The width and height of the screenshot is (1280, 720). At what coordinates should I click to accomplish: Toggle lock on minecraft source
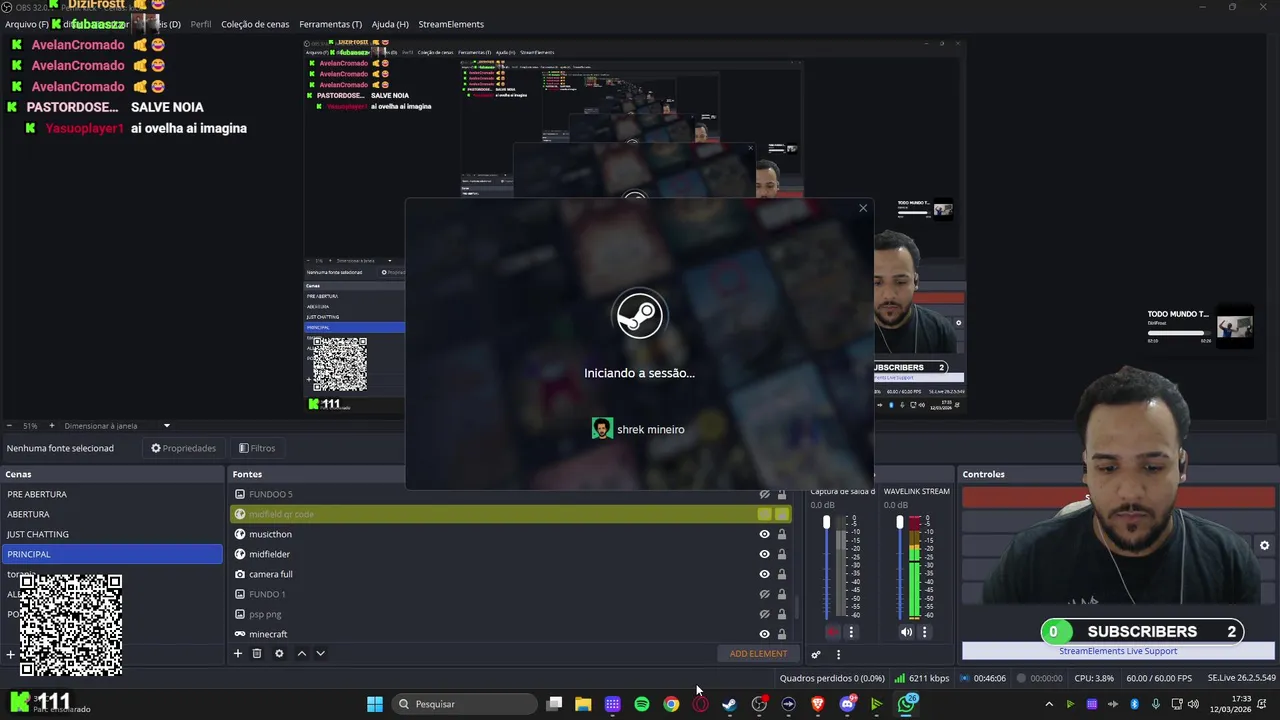tap(782, 634)
